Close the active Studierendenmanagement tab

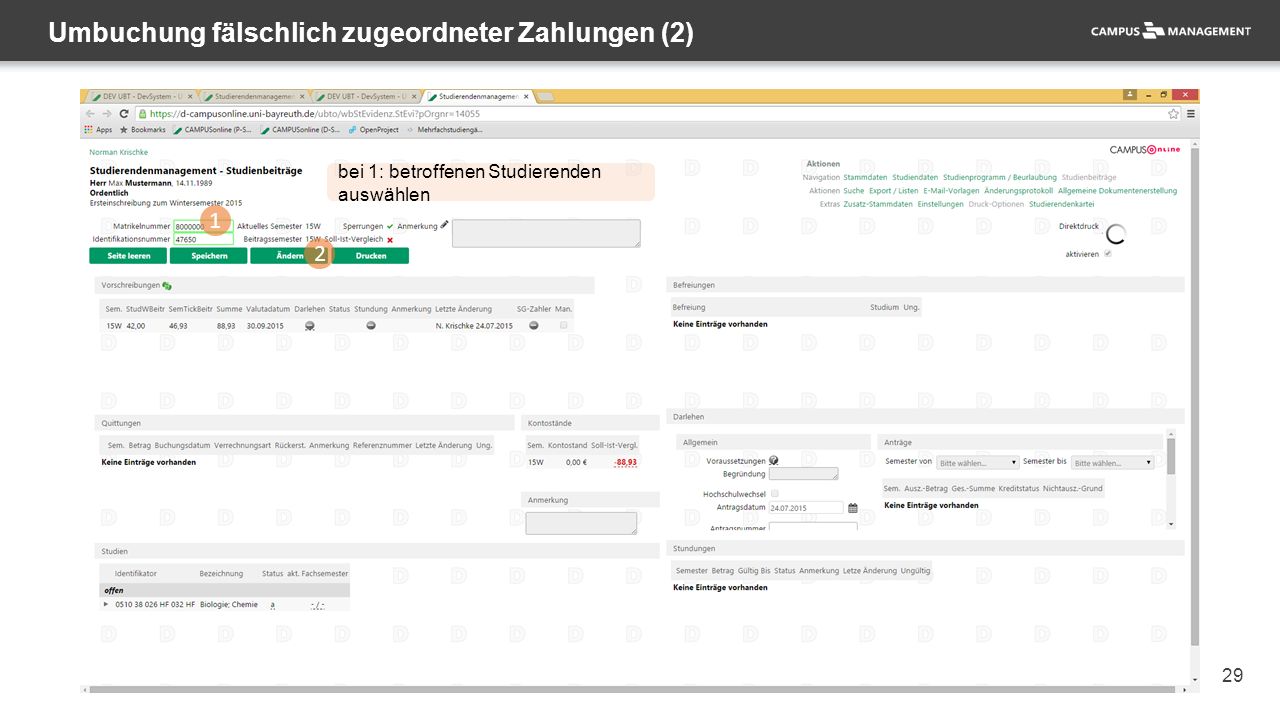526,96
